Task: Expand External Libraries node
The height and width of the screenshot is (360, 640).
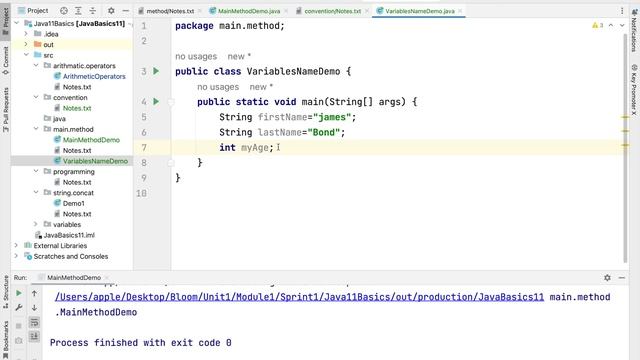Action: (x=16, y=246)
